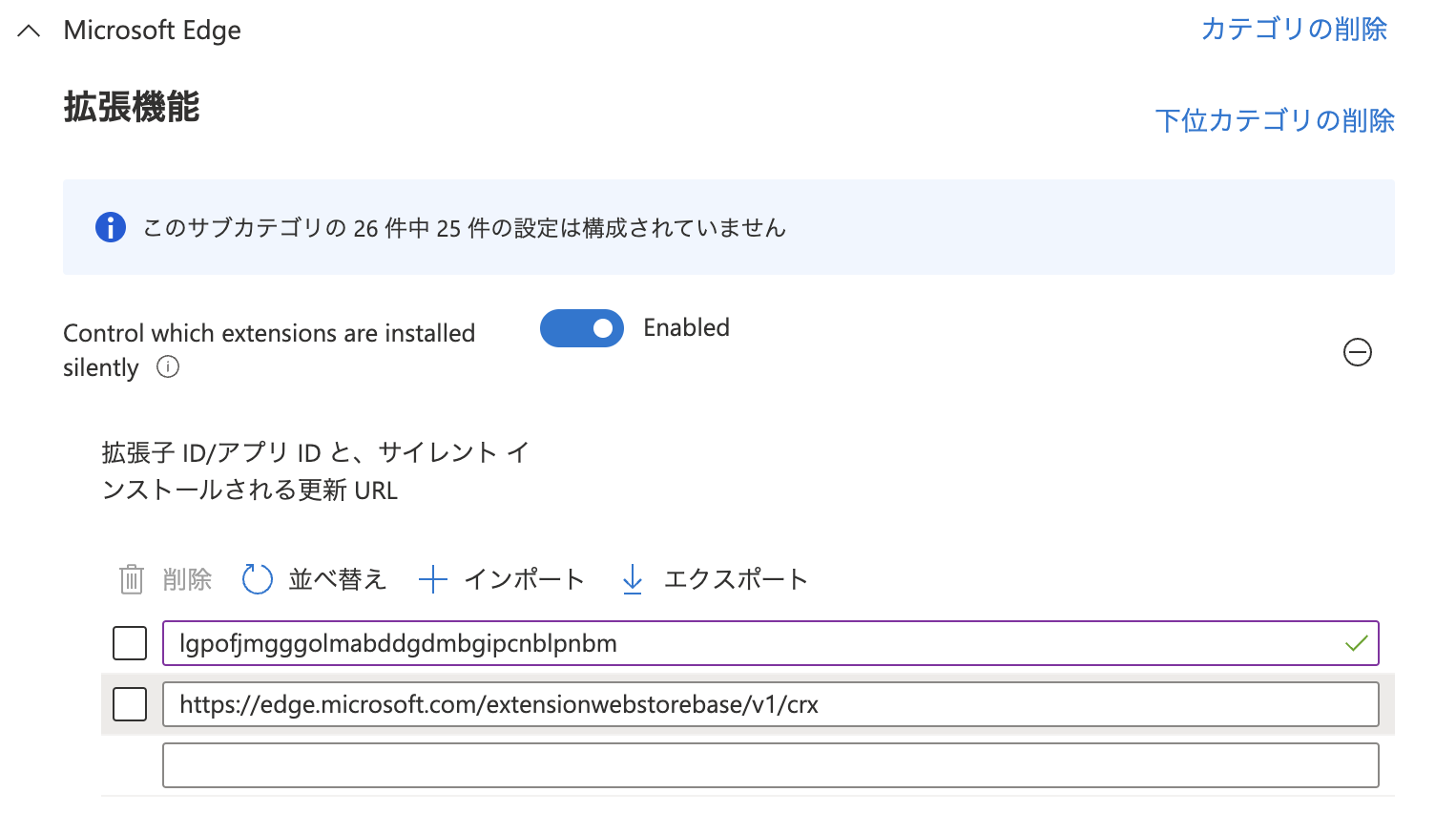This screenshot has height=834, width=1456.
Task: Click the minus icon to remove this setting
Action: click(x=1358, y=352)
